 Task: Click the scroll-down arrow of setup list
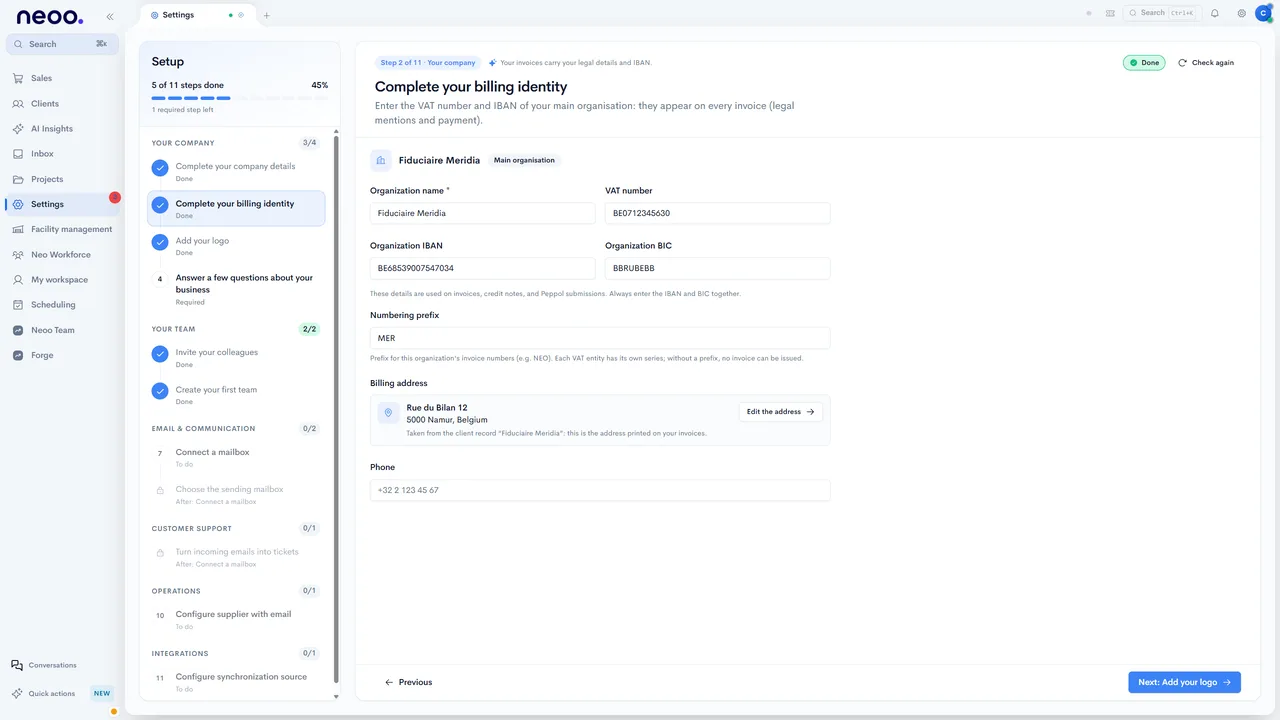pyautogui.click(x=336, y=697)
